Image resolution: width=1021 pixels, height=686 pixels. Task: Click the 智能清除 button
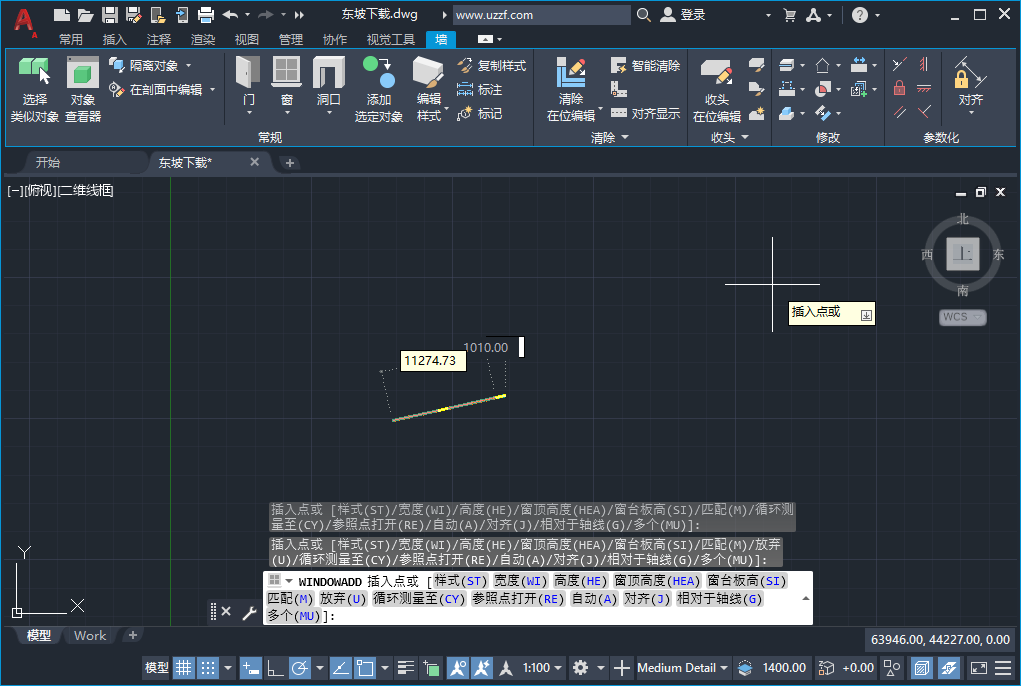click(x=645, y=65)
